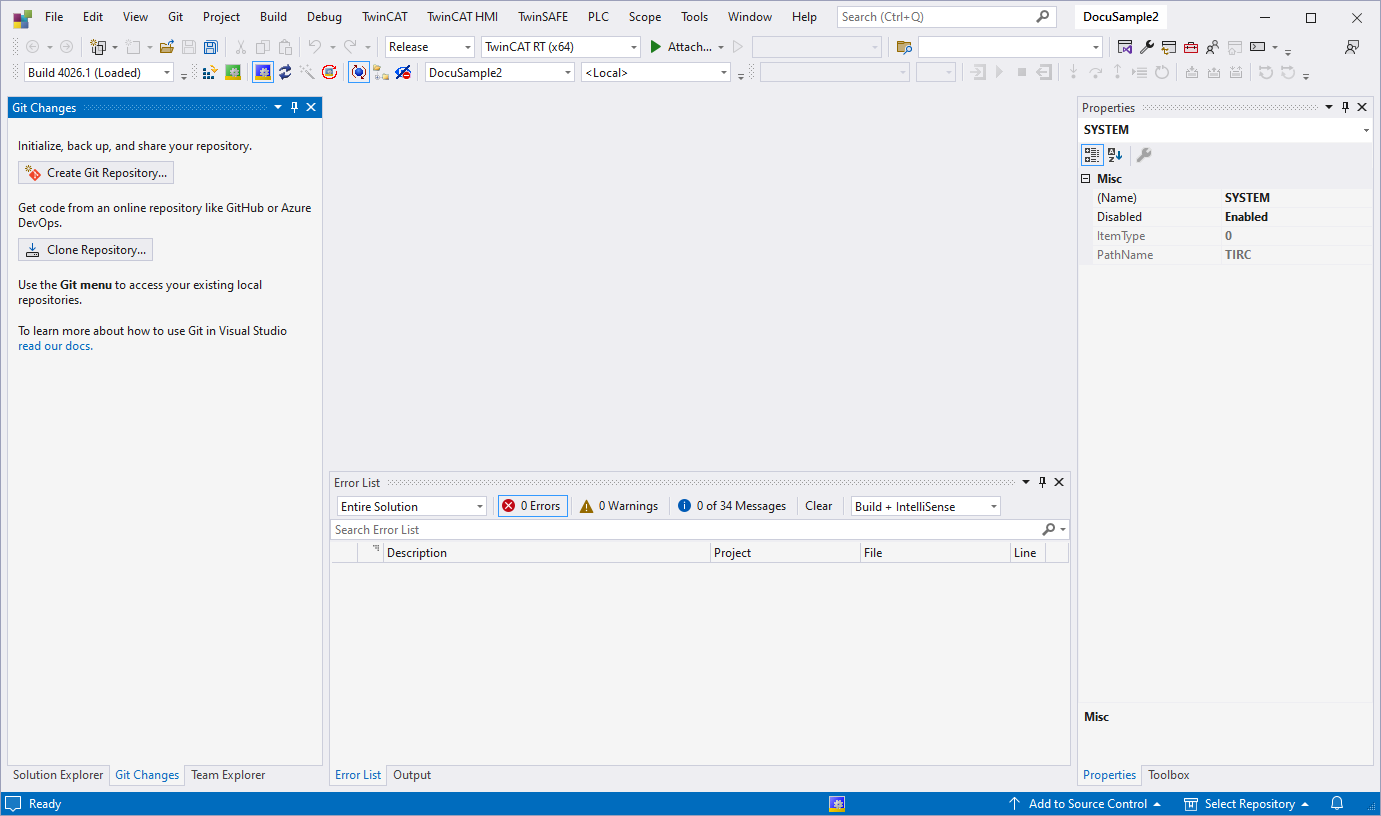Viewport: 1381px width, 816px height.
Task: Open notifications bell in status bar
Action: [x=1337, y=804]
